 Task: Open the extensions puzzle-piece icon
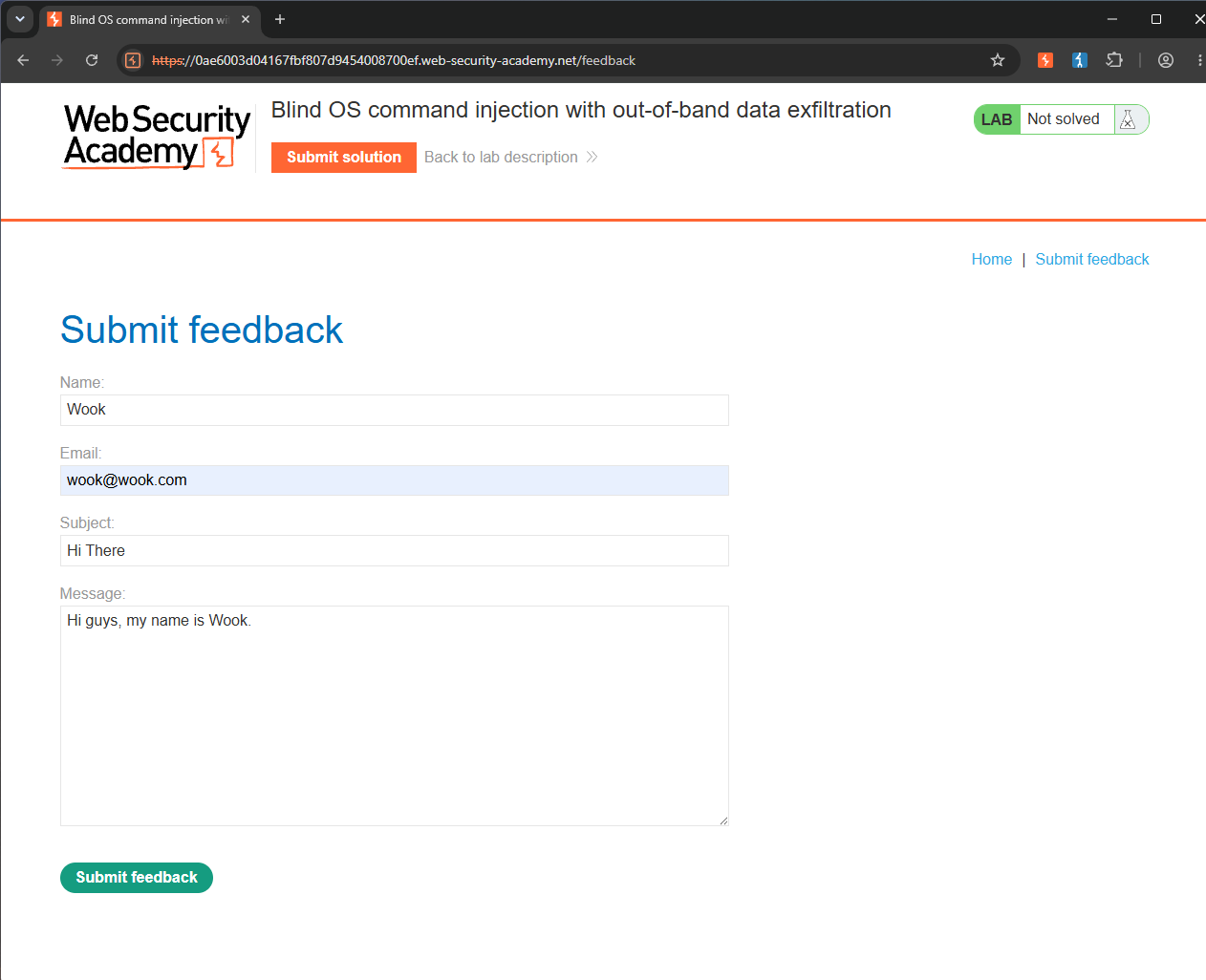click(1114, 60)
